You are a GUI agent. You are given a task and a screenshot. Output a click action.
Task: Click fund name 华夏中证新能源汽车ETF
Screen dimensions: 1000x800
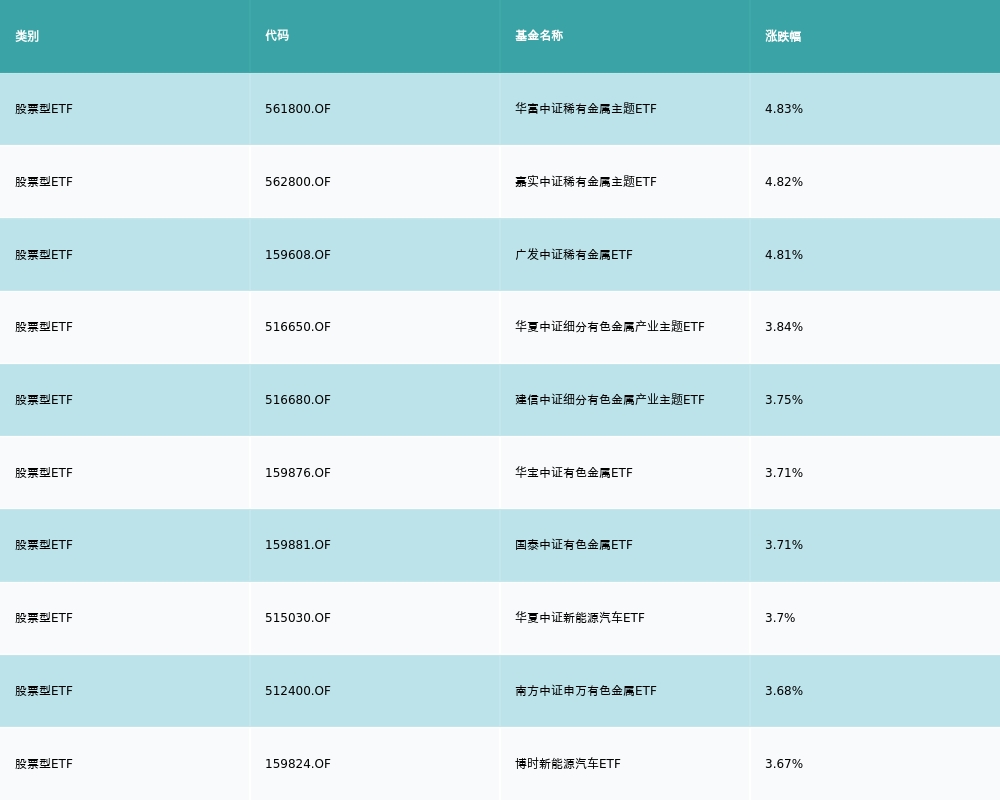[x=580, y=618]
